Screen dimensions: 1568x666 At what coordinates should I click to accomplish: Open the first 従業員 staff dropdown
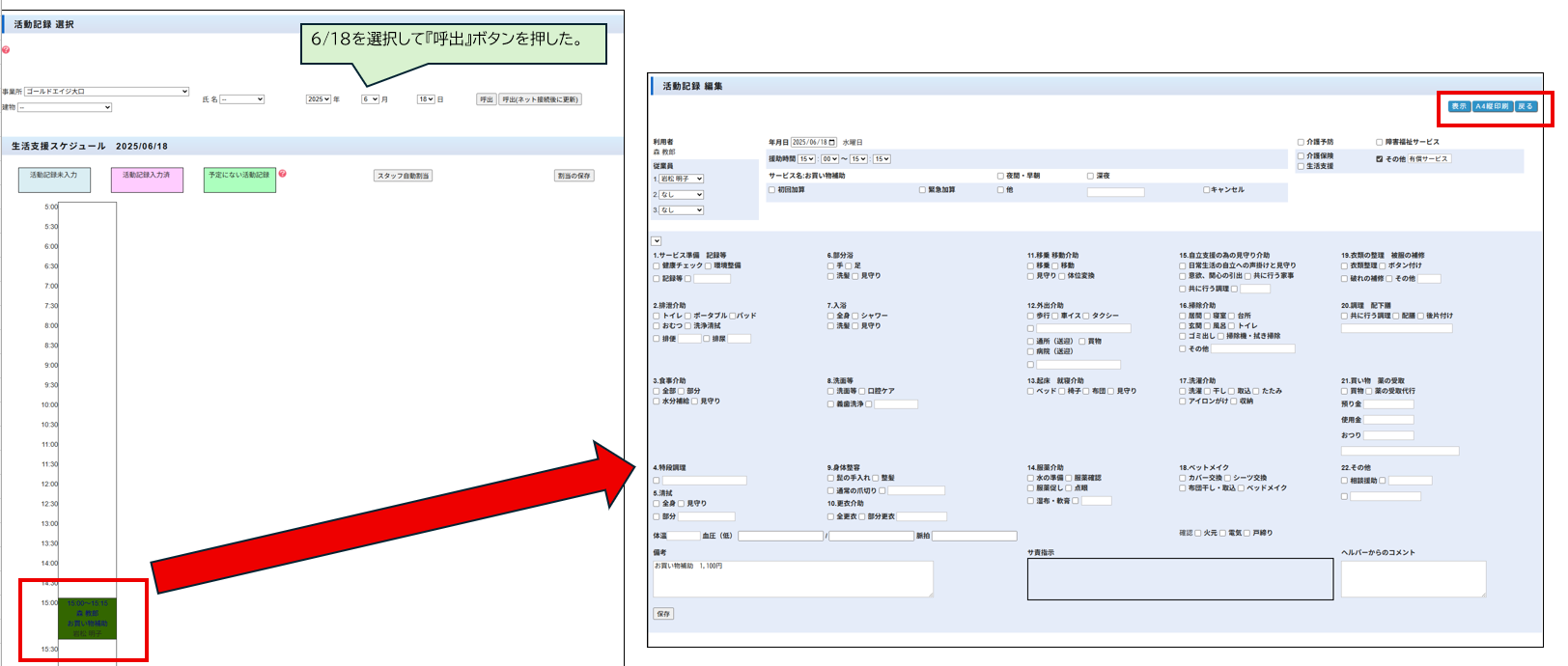tap(682, 179)
